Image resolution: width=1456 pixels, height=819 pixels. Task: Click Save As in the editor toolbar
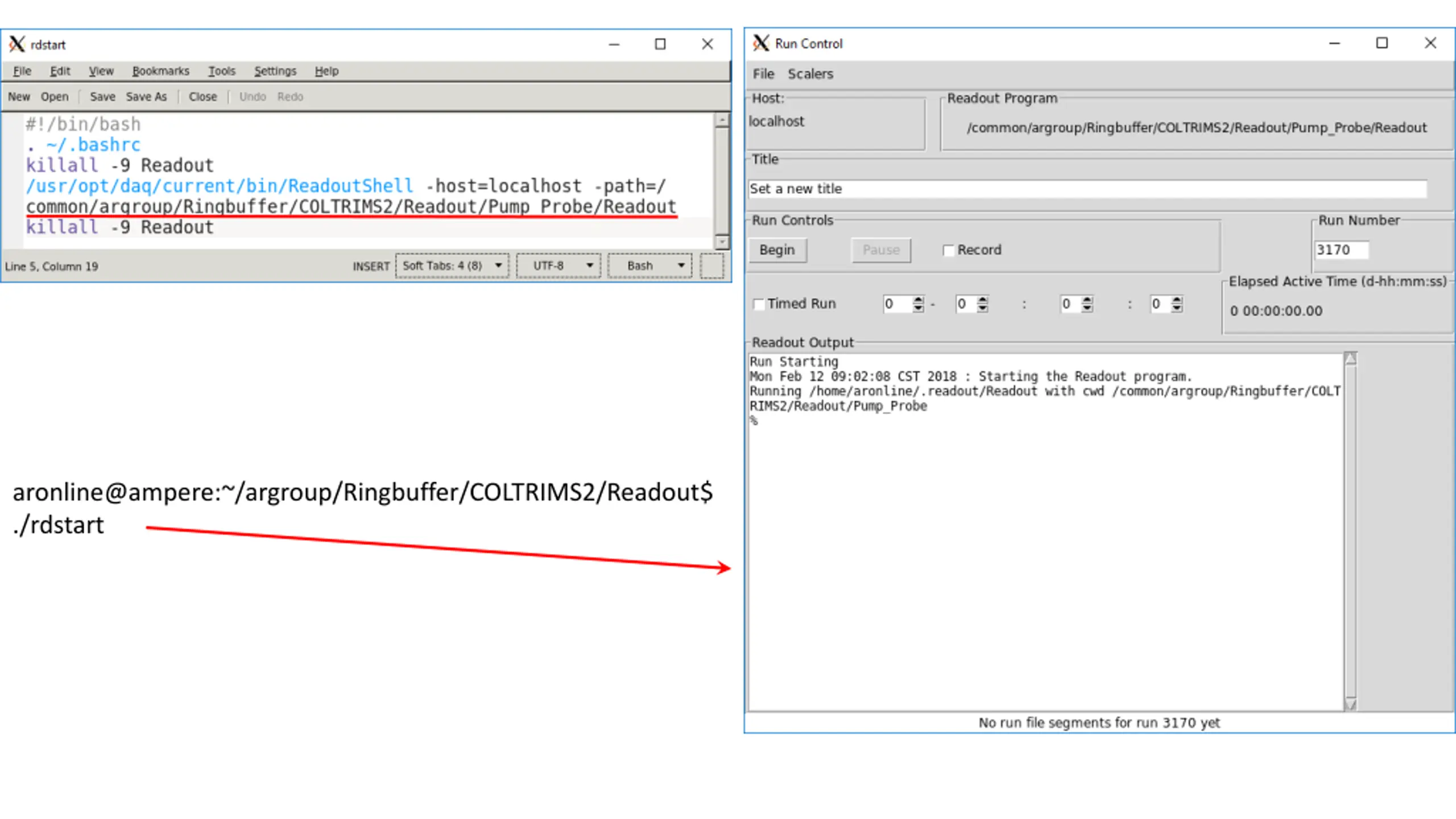point(146,97)
